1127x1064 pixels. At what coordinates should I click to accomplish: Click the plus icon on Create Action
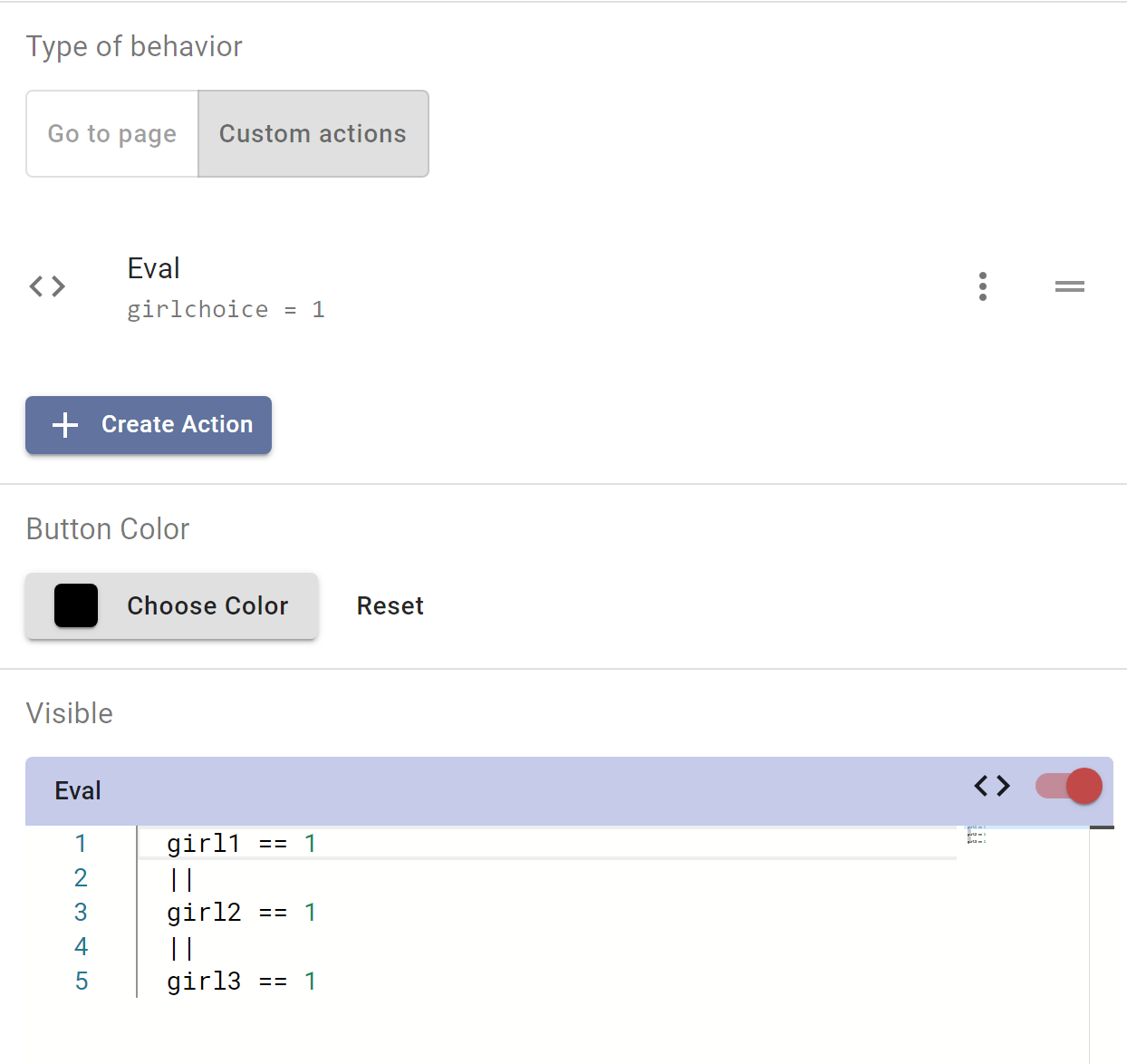pyautogui.click(x=65, y=424)
